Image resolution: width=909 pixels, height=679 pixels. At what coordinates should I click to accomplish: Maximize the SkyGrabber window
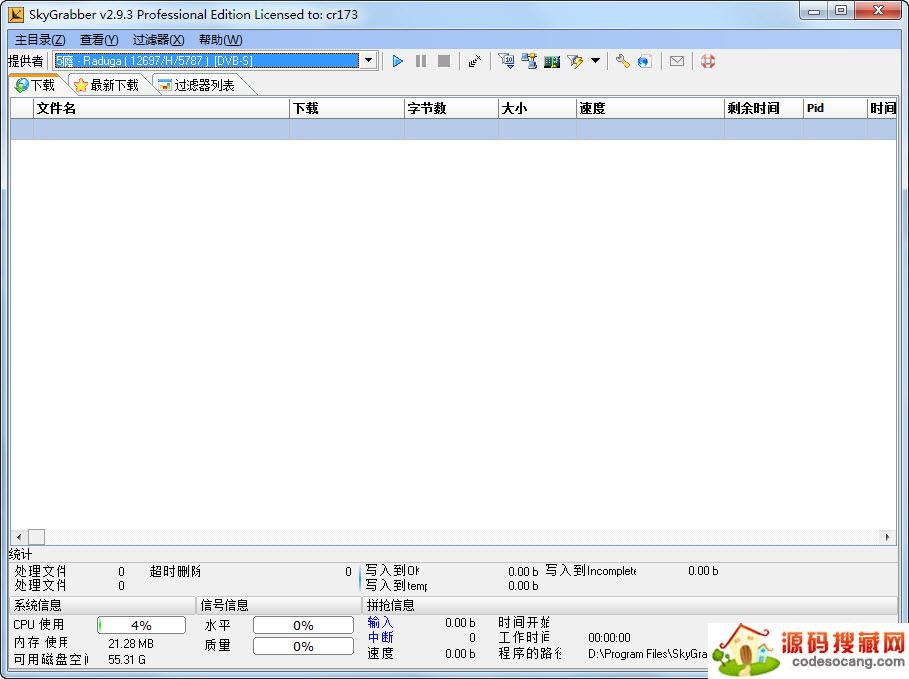coord(841,11)
